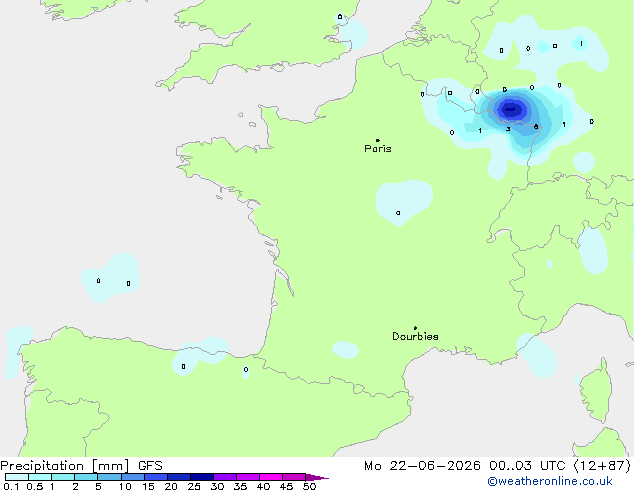The height and width of the screenshot is (490, 634).
Task: Click the 10 mm legend color swatch
Action: pos(133,477)
